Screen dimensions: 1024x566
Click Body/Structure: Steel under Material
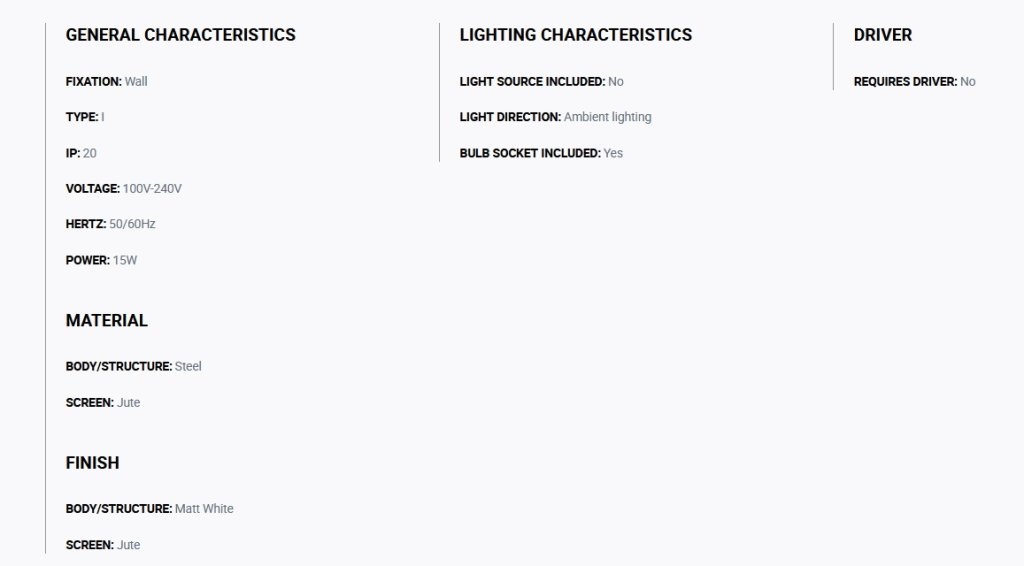pos(133,366)
